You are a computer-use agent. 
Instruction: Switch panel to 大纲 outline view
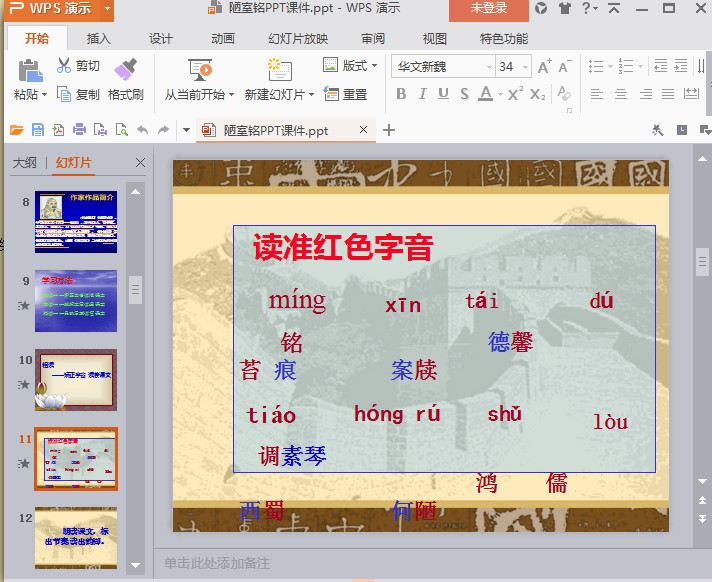pos(25,163)
